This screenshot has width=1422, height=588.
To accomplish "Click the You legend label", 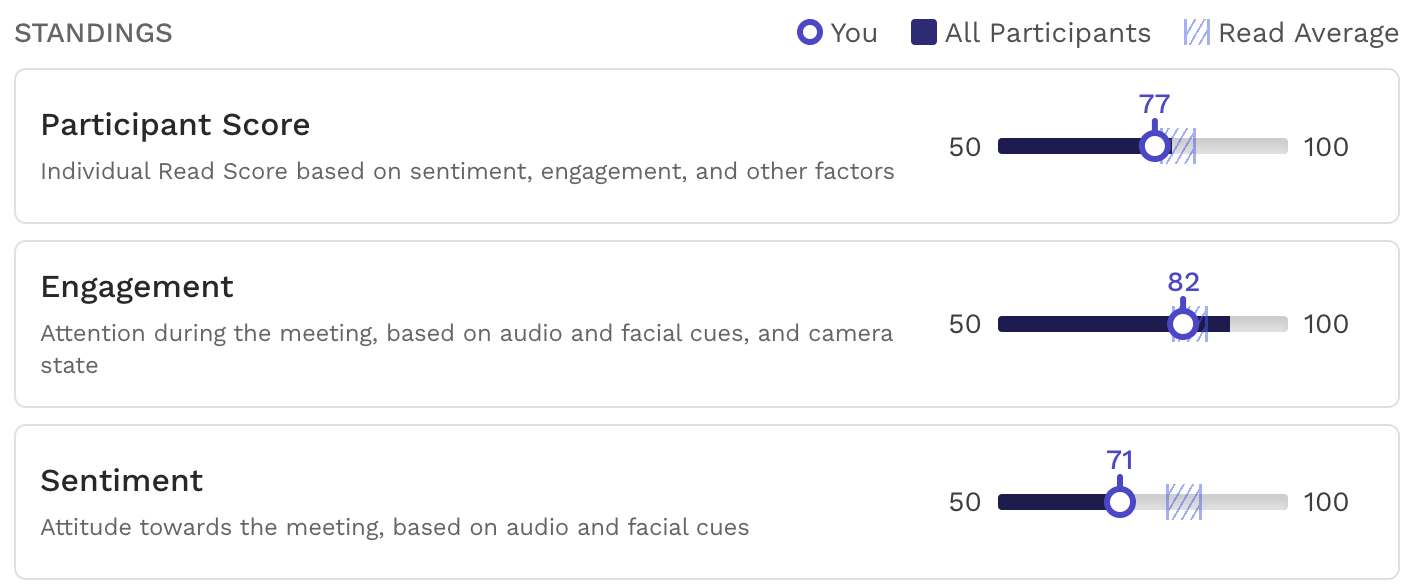I will pos(854,33).
